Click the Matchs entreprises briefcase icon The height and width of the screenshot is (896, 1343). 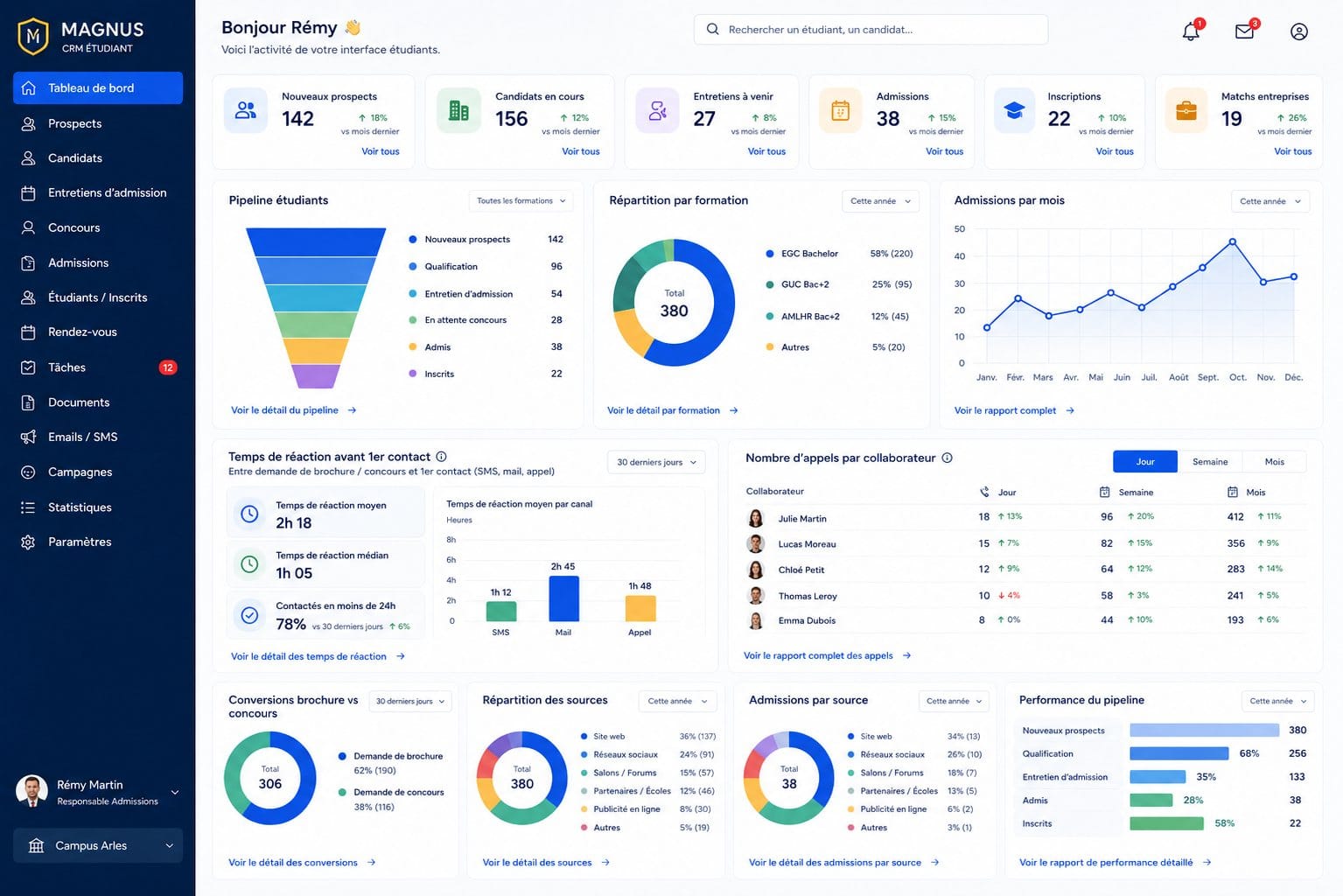(1186, 110)
